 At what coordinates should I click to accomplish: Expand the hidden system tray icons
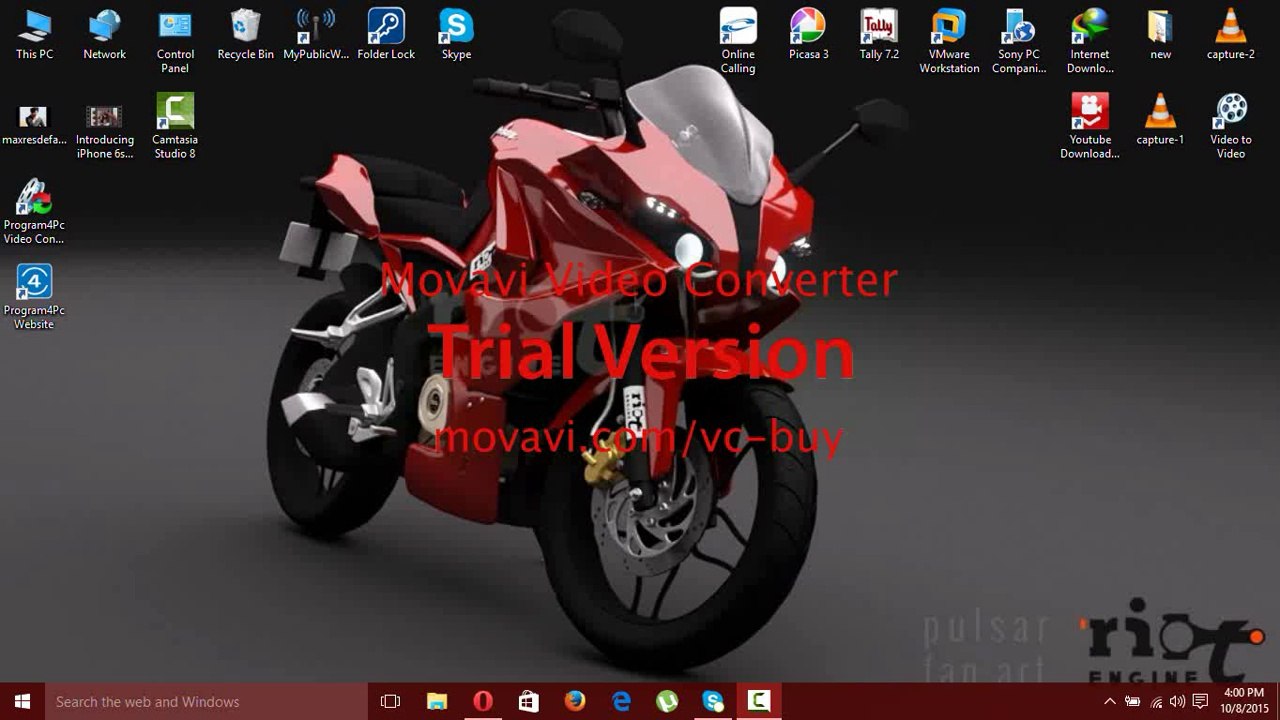[x=1110, y=702]
